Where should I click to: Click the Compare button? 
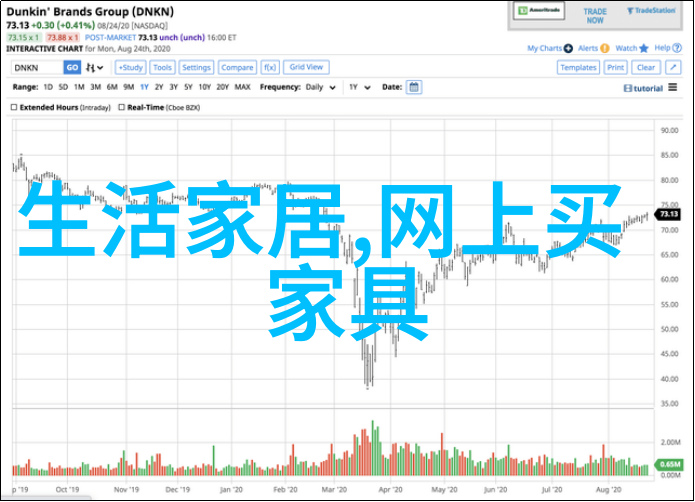[x=237, y=67]
